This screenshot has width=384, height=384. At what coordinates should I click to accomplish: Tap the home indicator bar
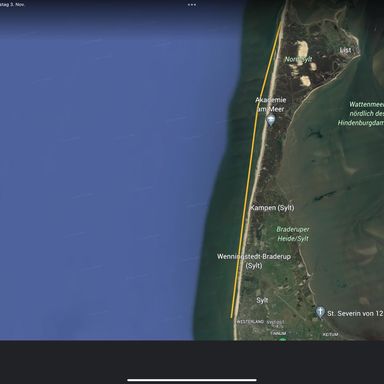192,380
